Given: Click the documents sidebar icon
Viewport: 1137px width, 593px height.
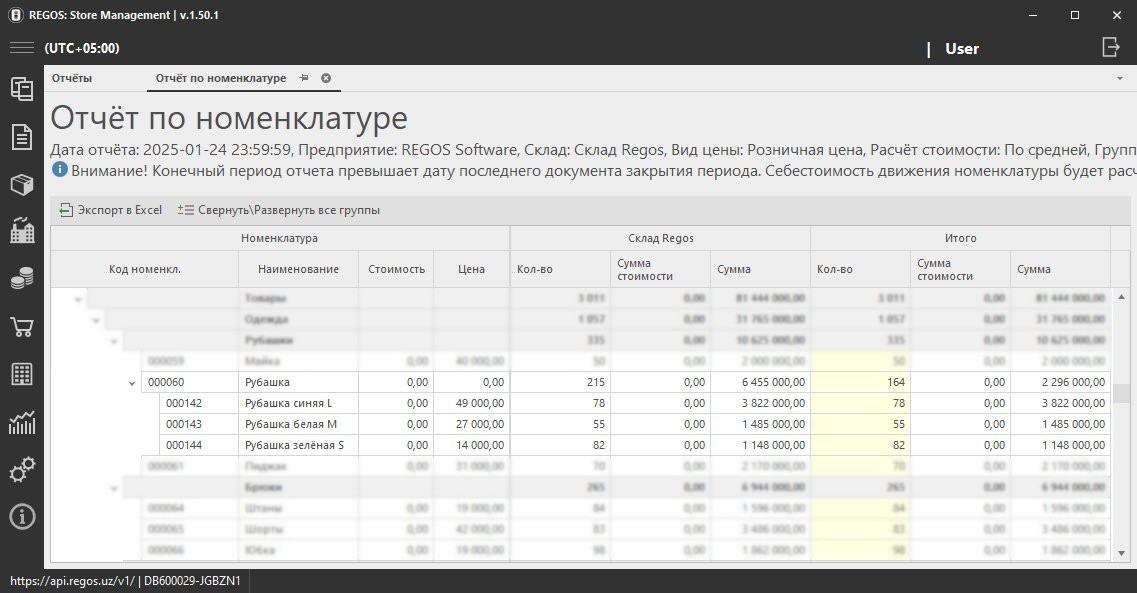Looking at the screenshot, I should tap(21, 137).
